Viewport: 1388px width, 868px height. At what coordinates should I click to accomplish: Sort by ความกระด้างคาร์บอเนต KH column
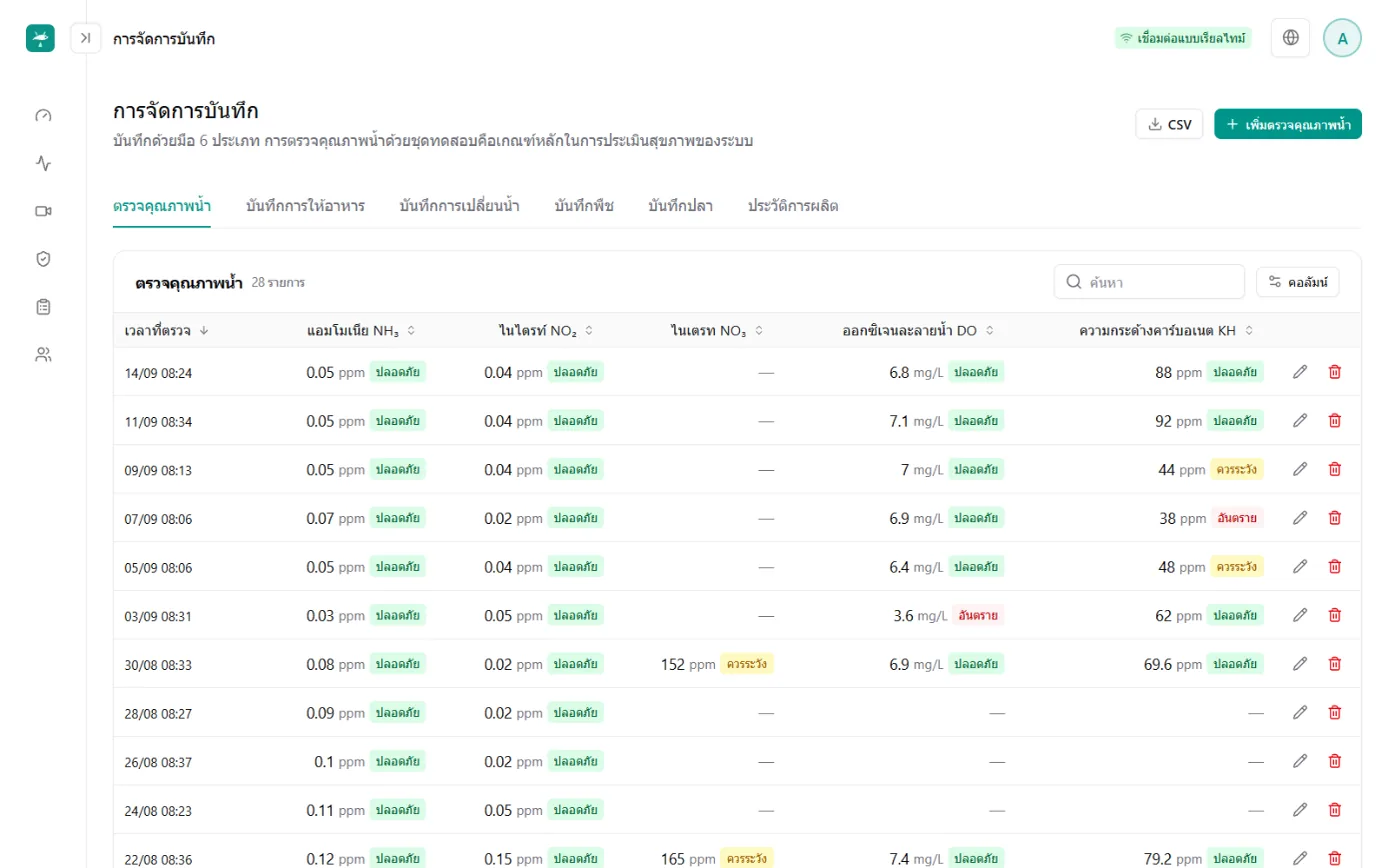click(x=1166, y=330)
